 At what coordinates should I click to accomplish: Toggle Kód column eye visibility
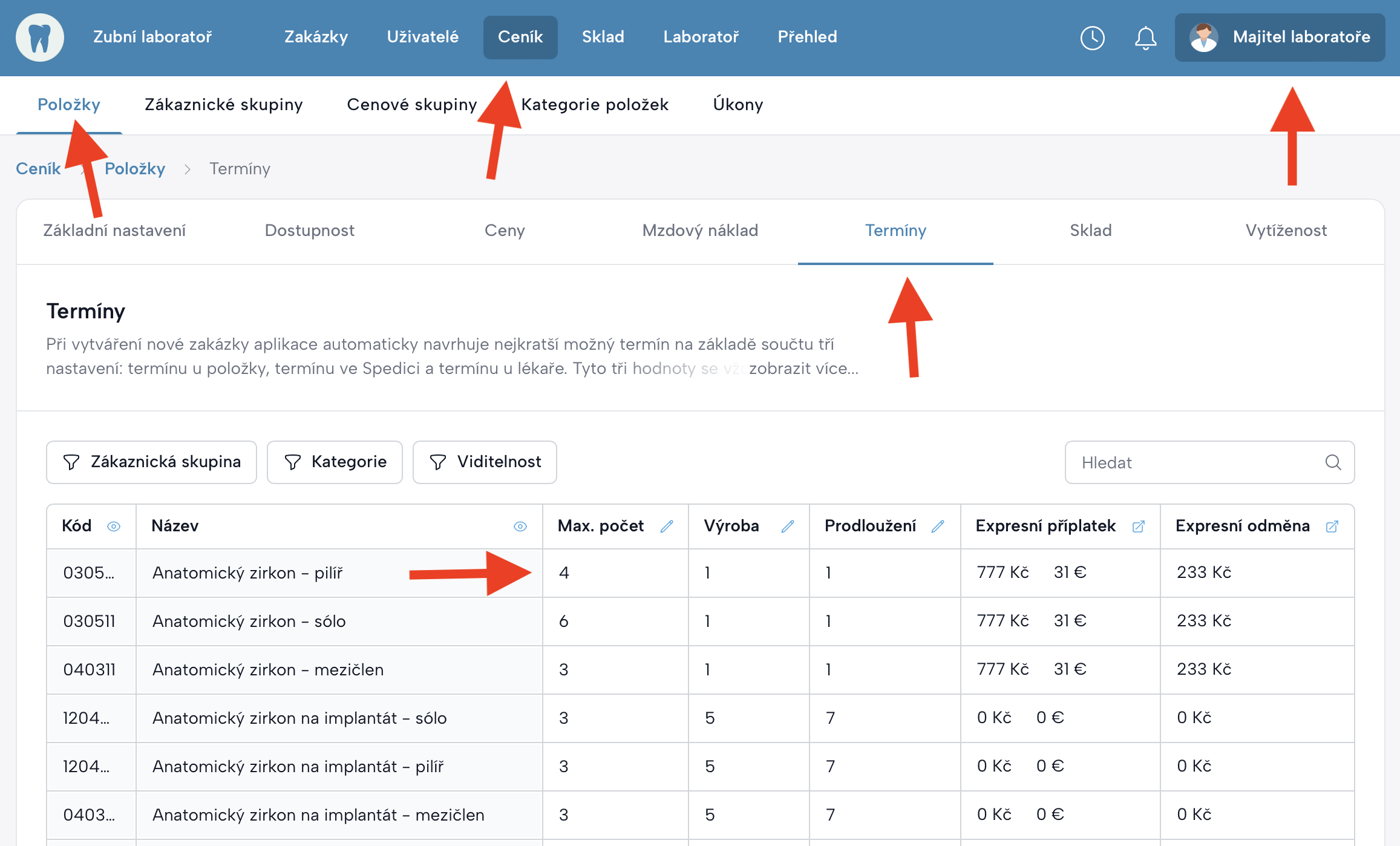(113, 526)
